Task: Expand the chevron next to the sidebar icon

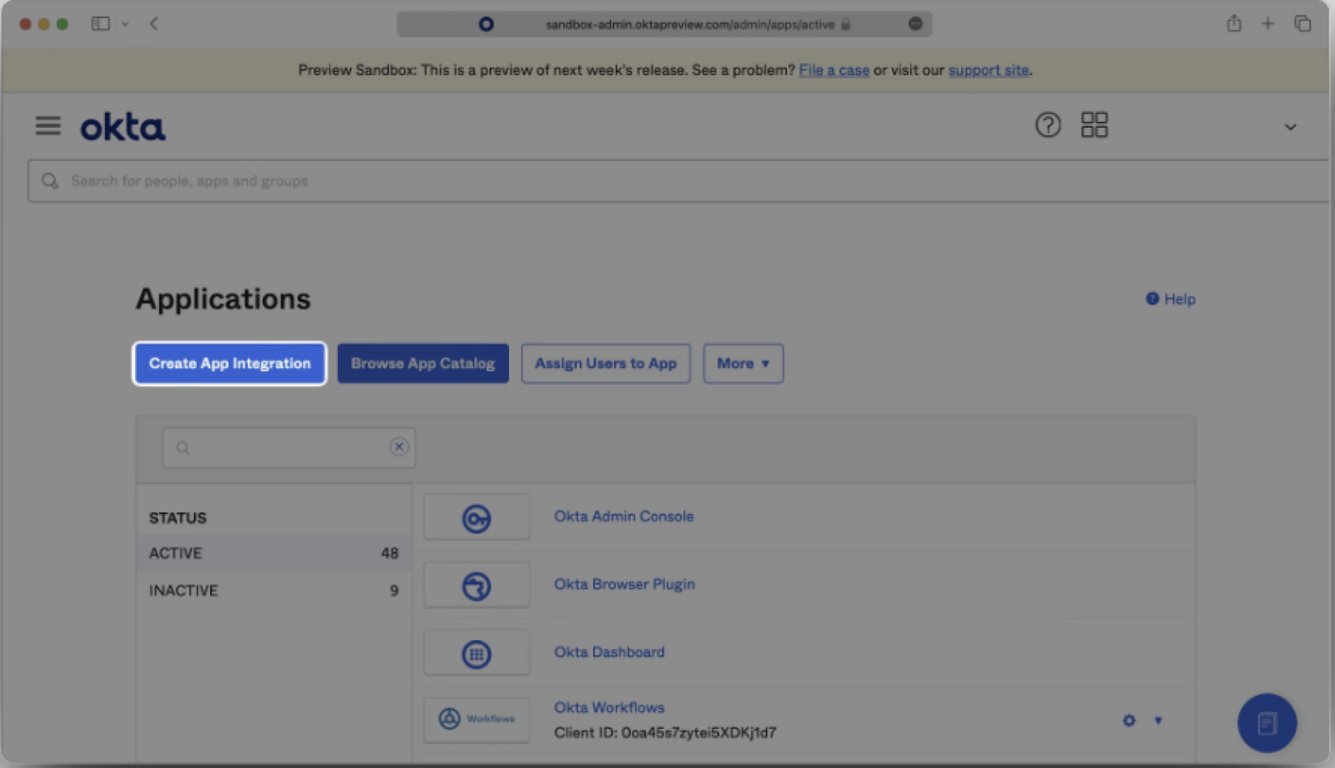Action: pos(125,24)
